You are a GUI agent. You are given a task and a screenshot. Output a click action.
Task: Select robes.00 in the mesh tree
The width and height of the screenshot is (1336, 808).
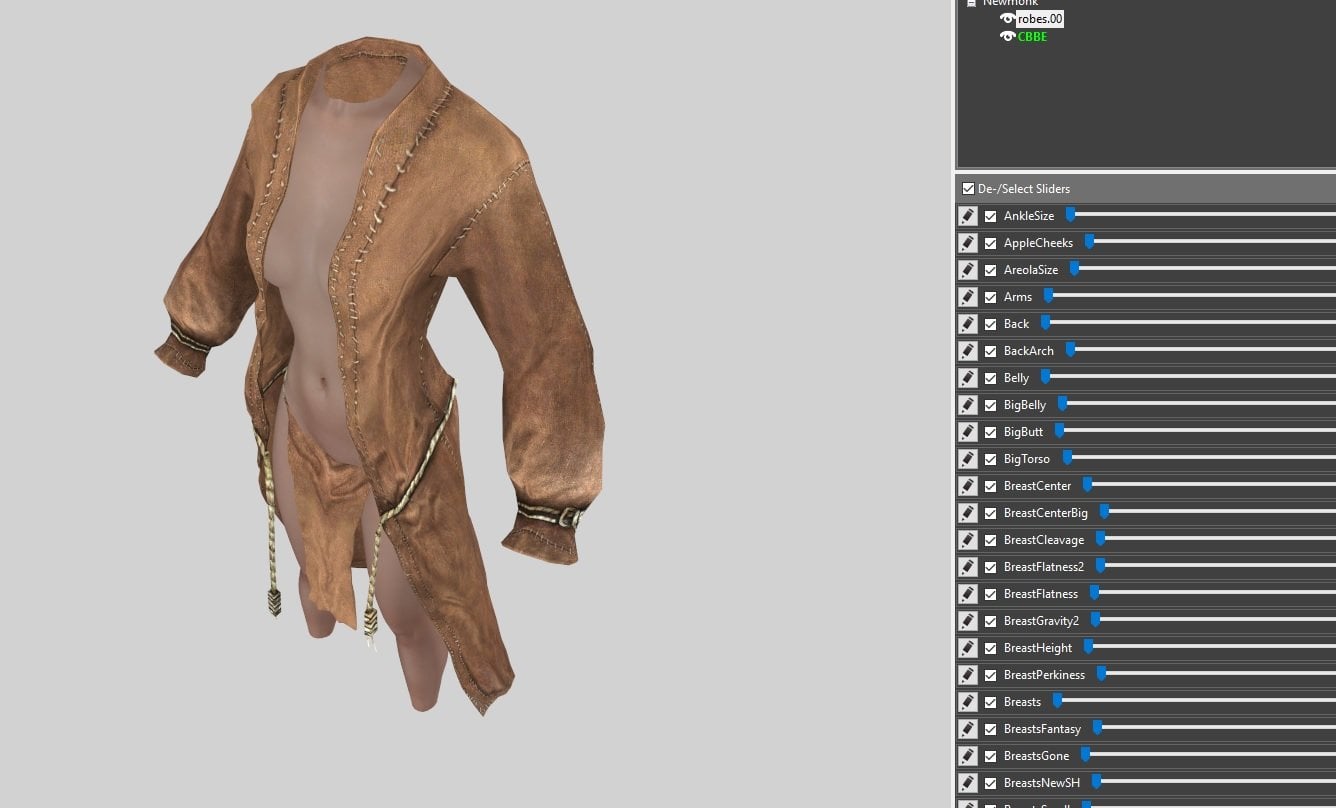(x=1040, y=19)
